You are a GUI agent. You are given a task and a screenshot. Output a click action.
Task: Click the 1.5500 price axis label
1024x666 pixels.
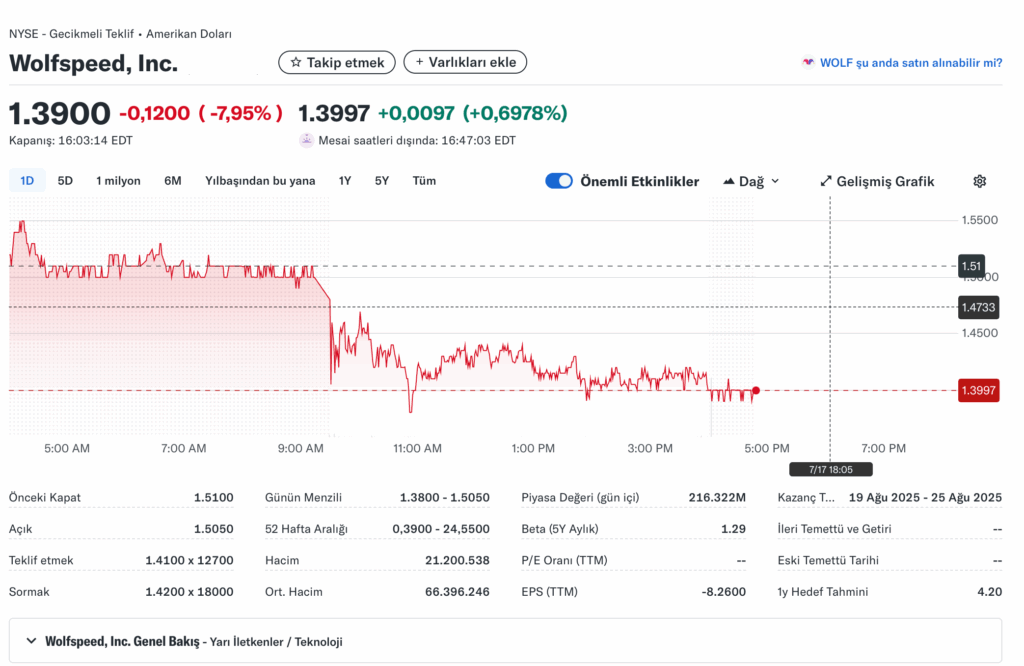(980, 220)
